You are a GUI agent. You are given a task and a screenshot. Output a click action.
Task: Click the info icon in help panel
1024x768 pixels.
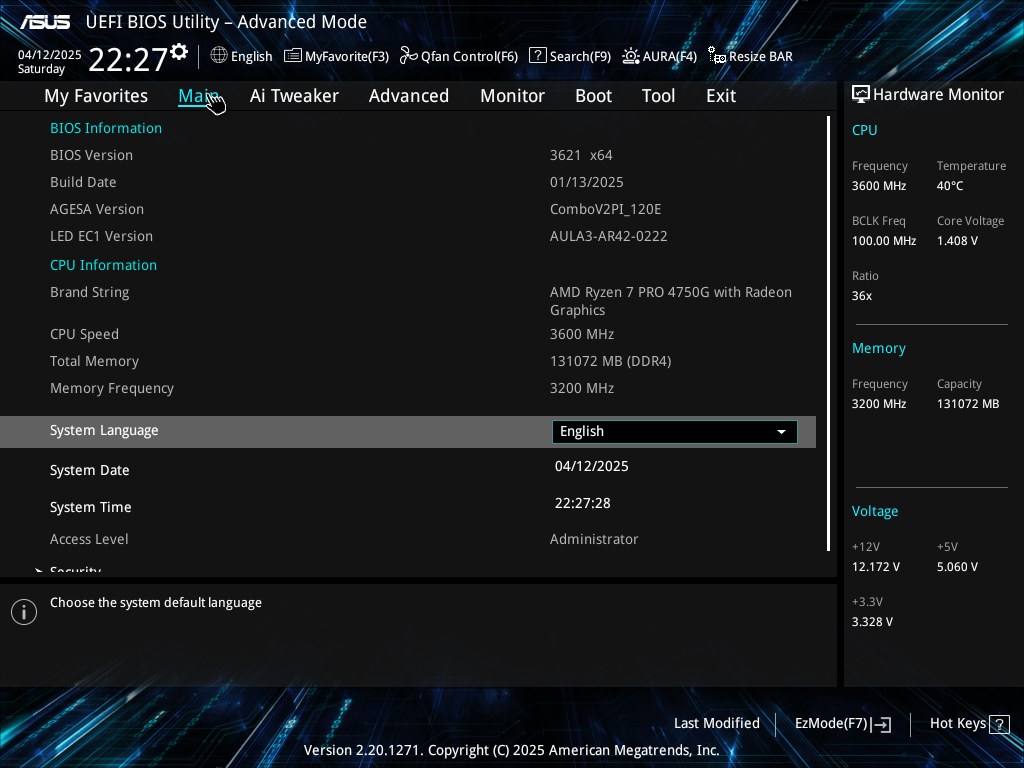pyautogui.click(x=24, y=612)
